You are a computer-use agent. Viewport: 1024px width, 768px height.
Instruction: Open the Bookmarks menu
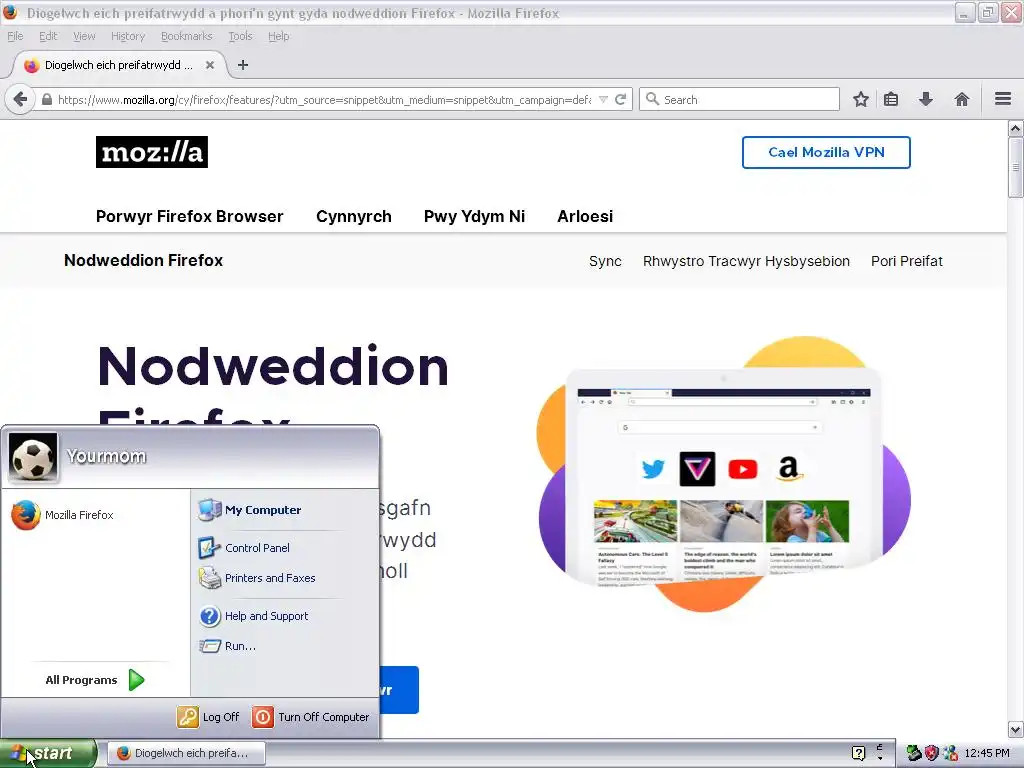pos(187,36)
